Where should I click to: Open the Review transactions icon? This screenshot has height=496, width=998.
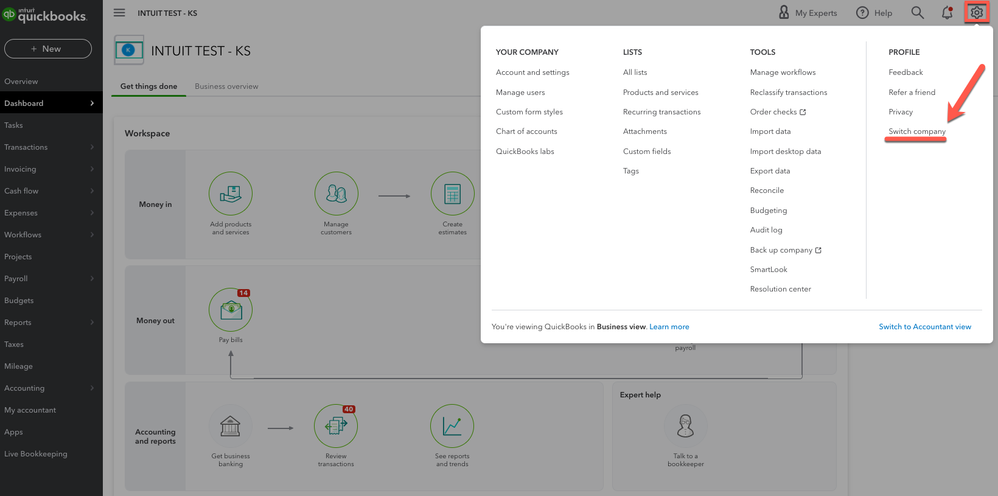(x=336, y=425)
